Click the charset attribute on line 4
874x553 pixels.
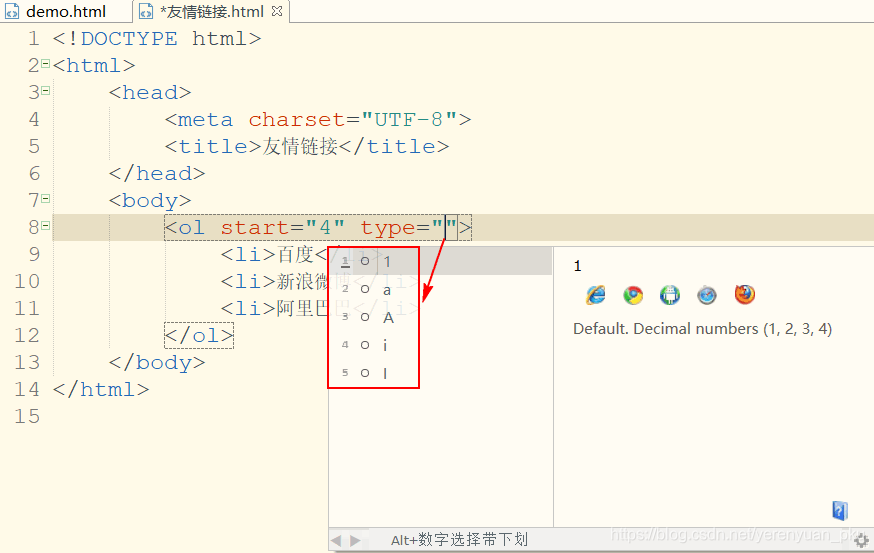pyautogui.click(x=297, y=119)
